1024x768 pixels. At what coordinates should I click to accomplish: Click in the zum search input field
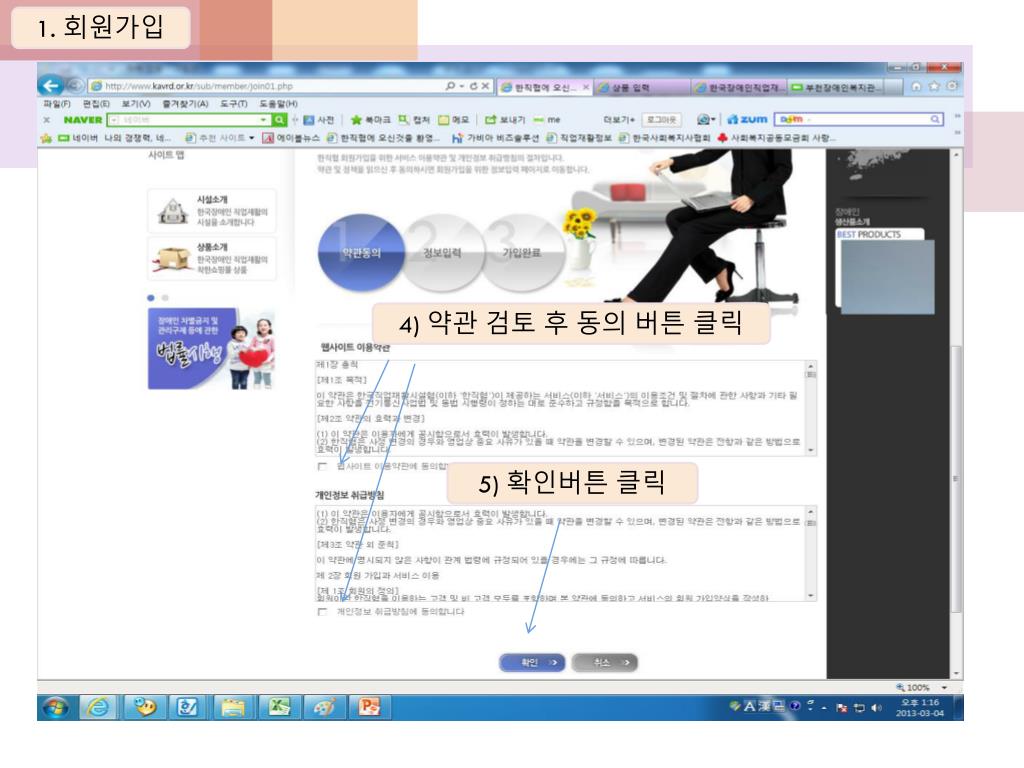[859, 120]
